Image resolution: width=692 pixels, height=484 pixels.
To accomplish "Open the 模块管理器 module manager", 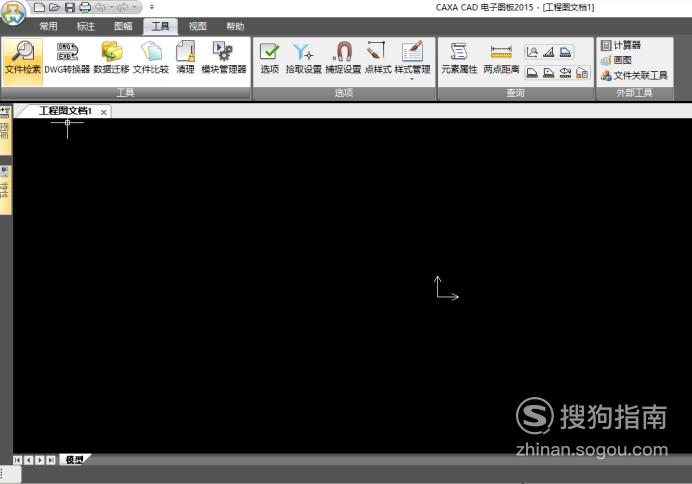I will [223, 58].
